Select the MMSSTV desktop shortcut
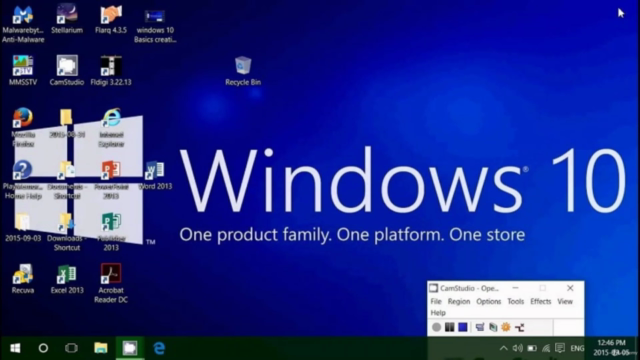The width and height of the screenshot is (640, 360). click(x=23, y=71)
